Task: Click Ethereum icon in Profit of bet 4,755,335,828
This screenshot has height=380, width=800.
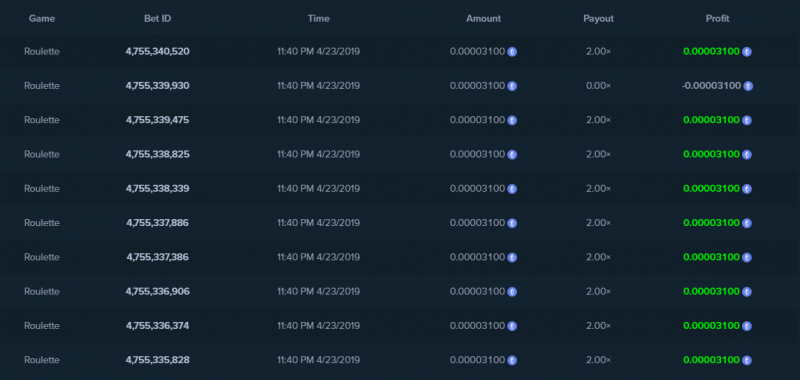Action: (x=746, y=360)
